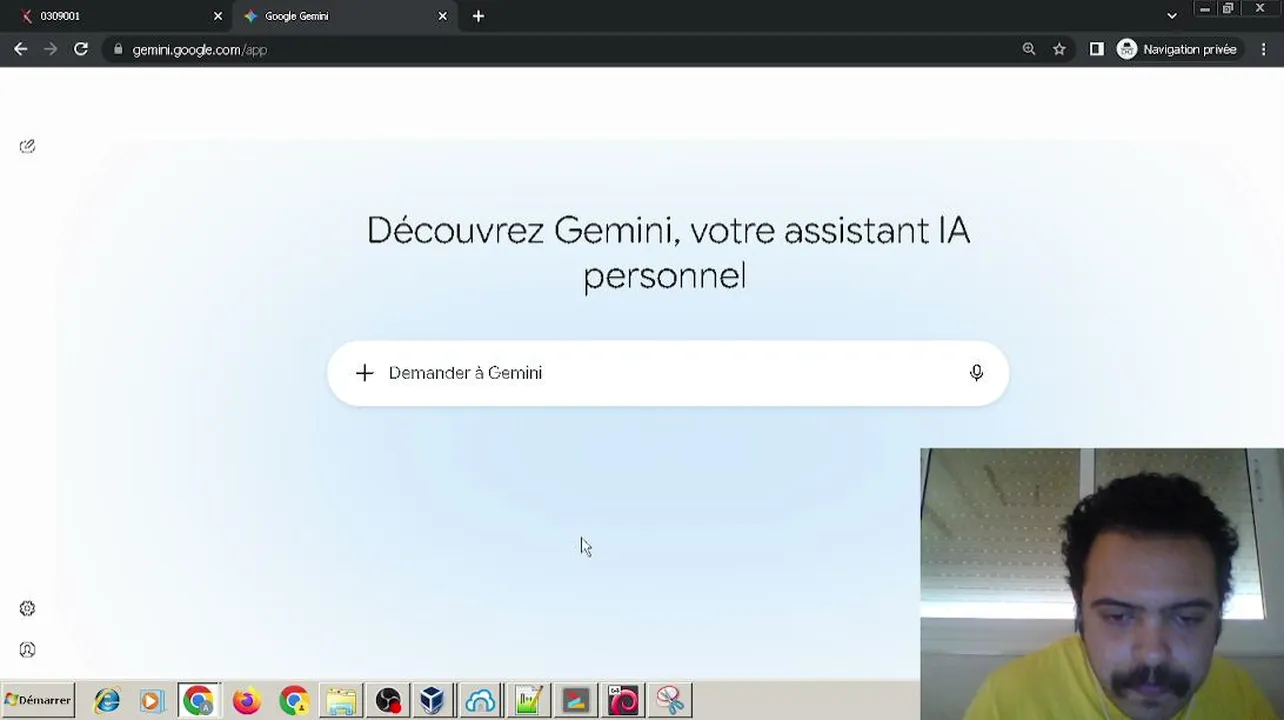
Task: Open the pink swirl app in taskbar
Action: click(623, 700)
